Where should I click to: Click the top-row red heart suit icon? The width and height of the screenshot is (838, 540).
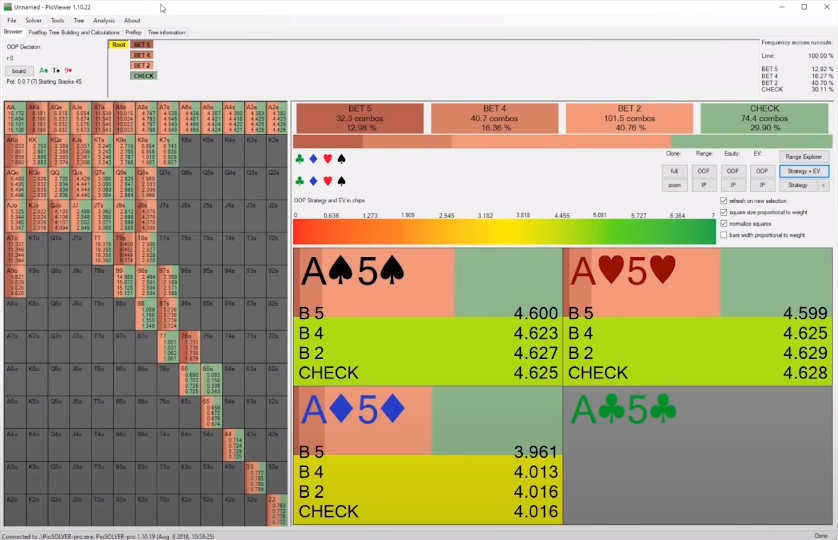pos(327,158)
